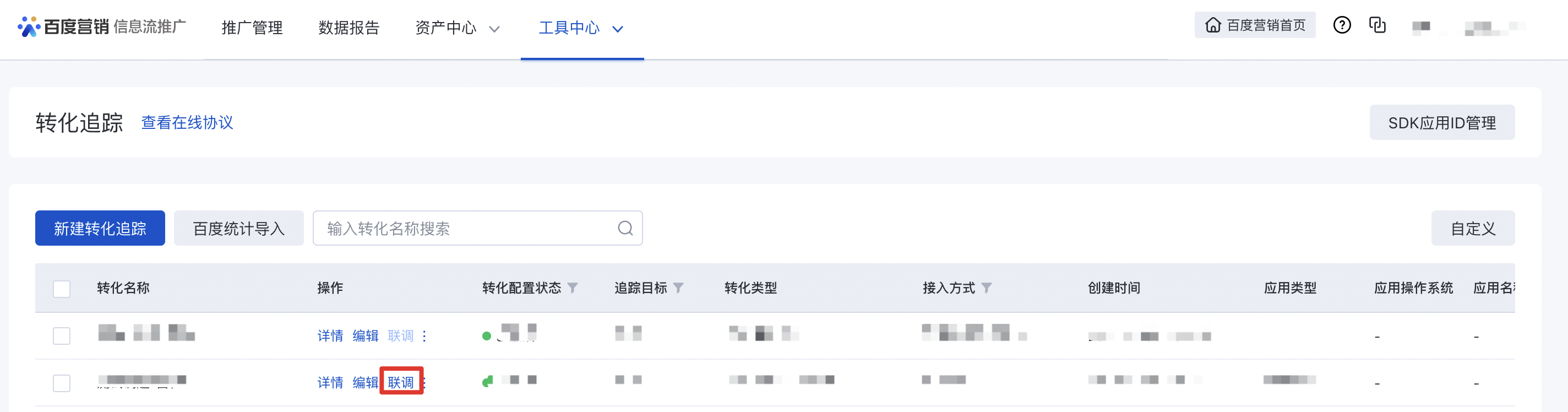
Task: Click the 转化名称 column header
Action: 123,288
